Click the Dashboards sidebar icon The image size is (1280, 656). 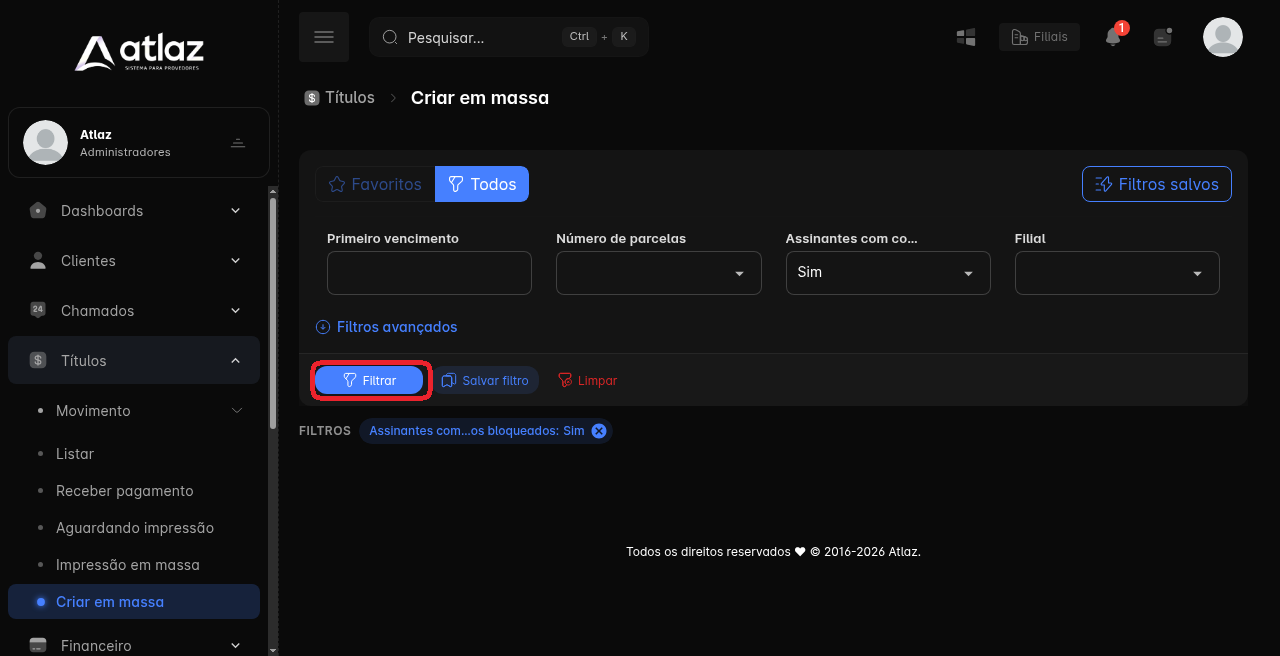tap(38, 211)
